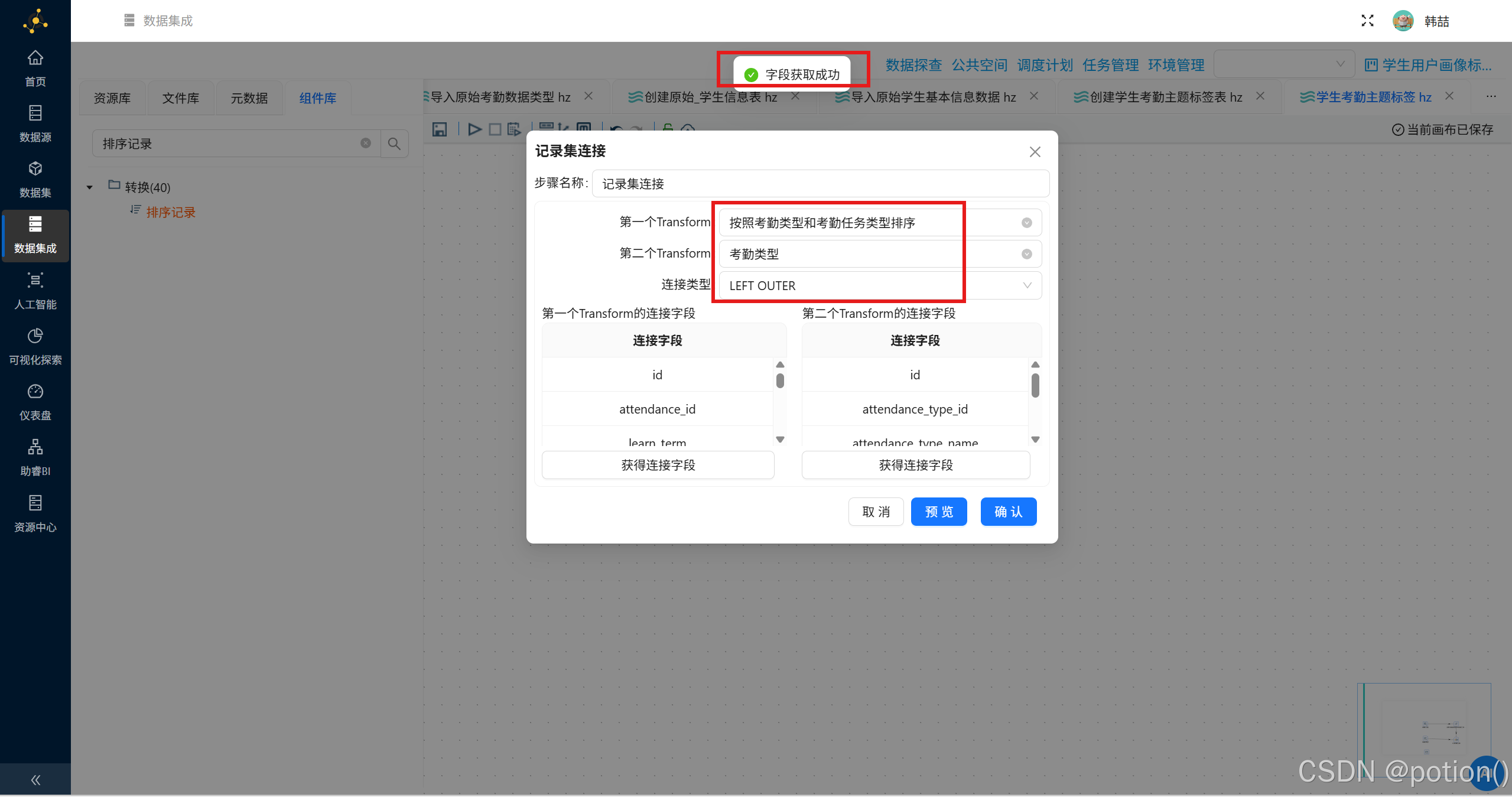Enter fullscreen mode via top-right icon
1512x797 pixels.
(1367, 21)
